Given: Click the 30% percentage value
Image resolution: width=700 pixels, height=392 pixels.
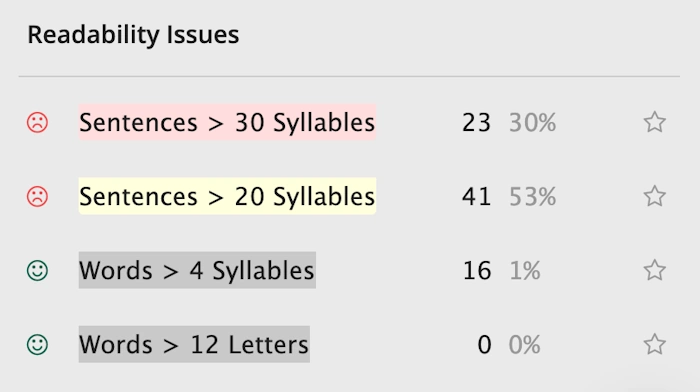Looking at the screenshot, I should coord(533,123).
